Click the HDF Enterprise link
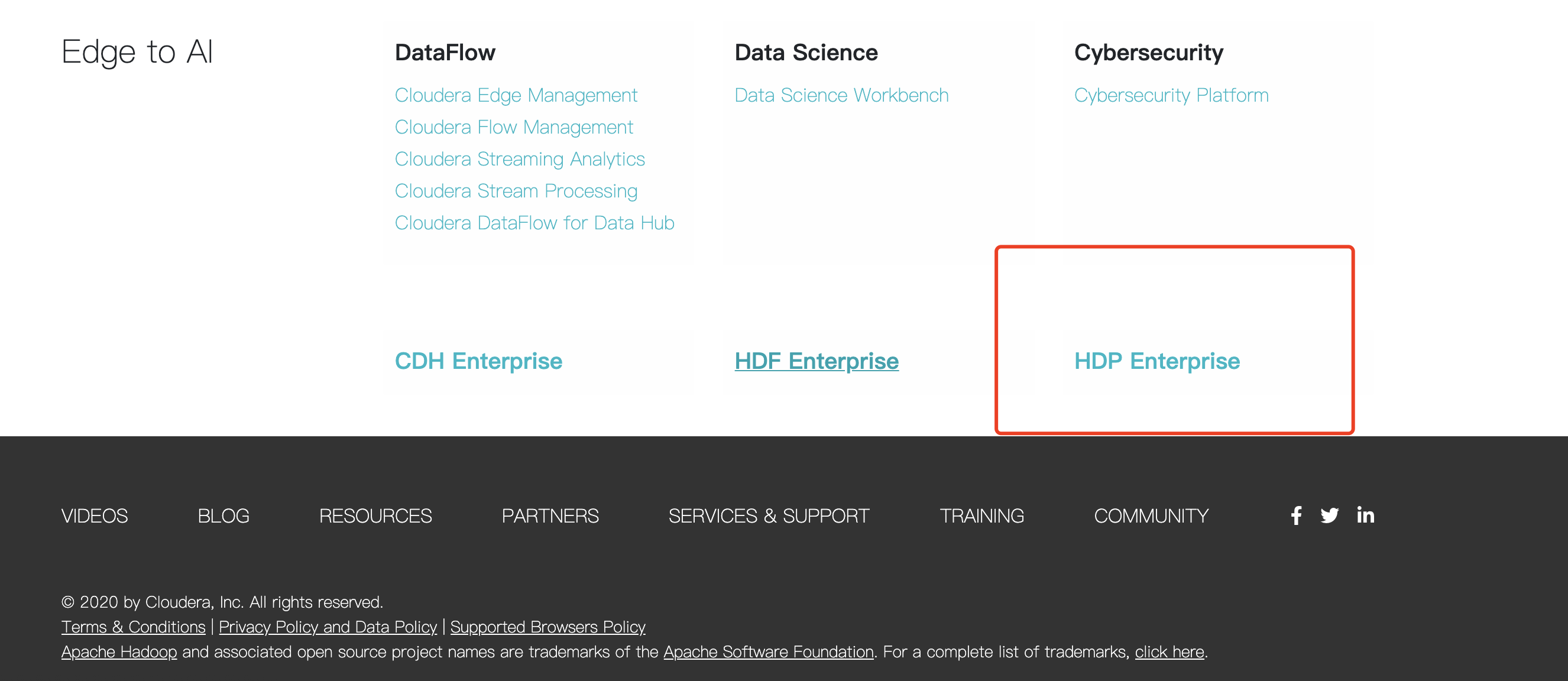Viewport: 1568px width, 681px height. [x=817, y=362]
